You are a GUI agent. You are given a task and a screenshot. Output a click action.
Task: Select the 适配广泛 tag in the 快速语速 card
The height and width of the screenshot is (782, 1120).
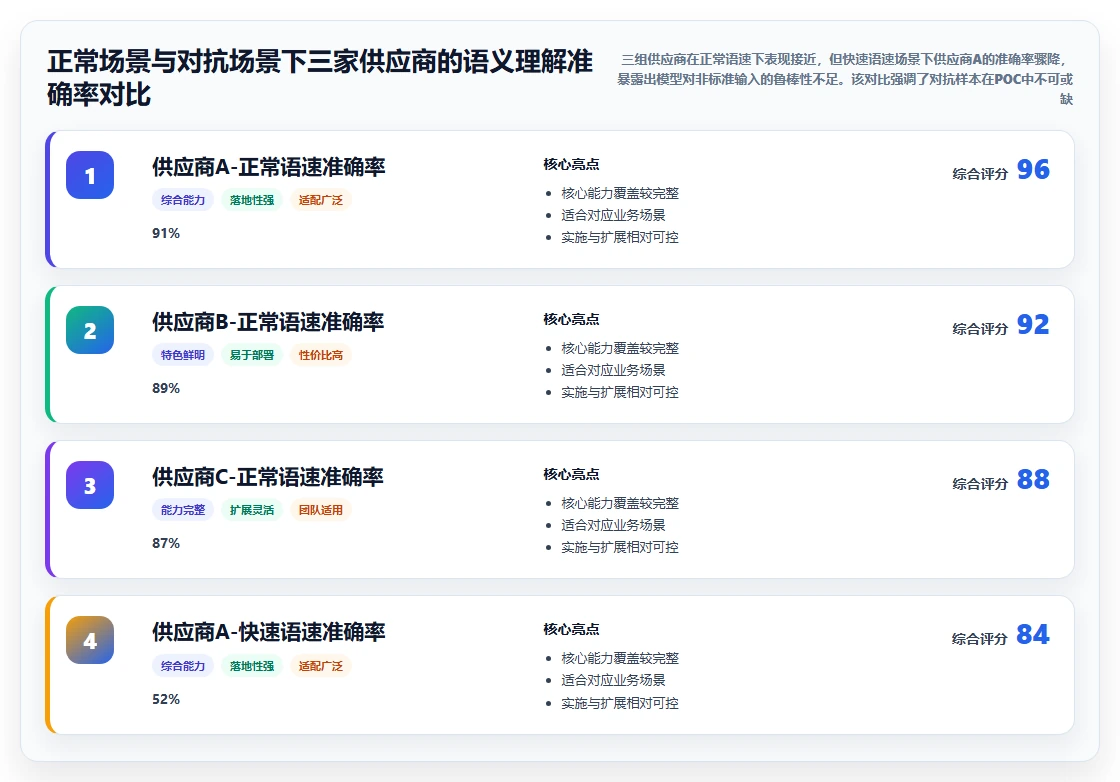(321, 666)
